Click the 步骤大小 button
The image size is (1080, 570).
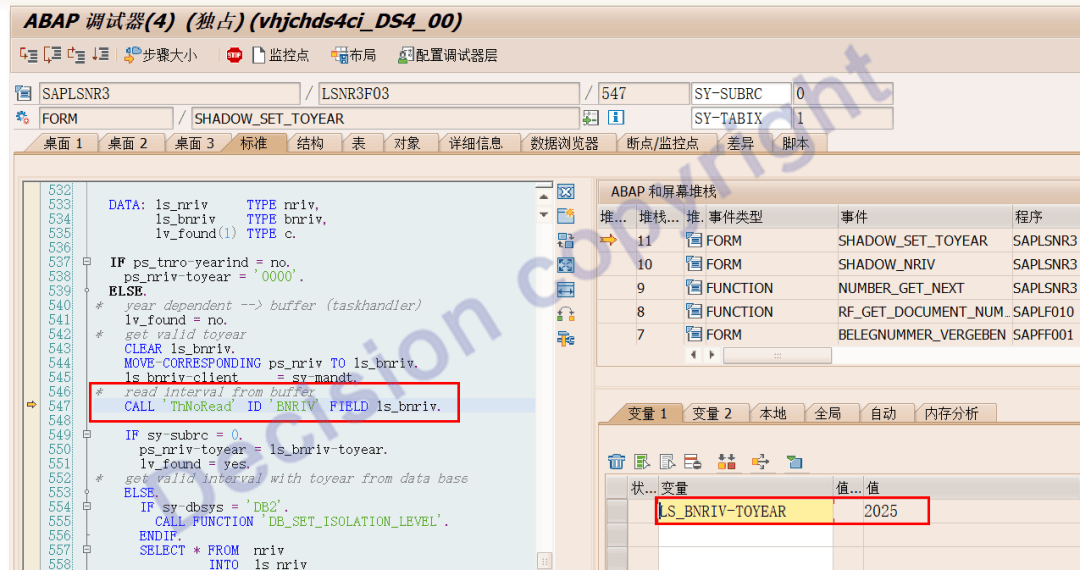[x=160, y=55]
